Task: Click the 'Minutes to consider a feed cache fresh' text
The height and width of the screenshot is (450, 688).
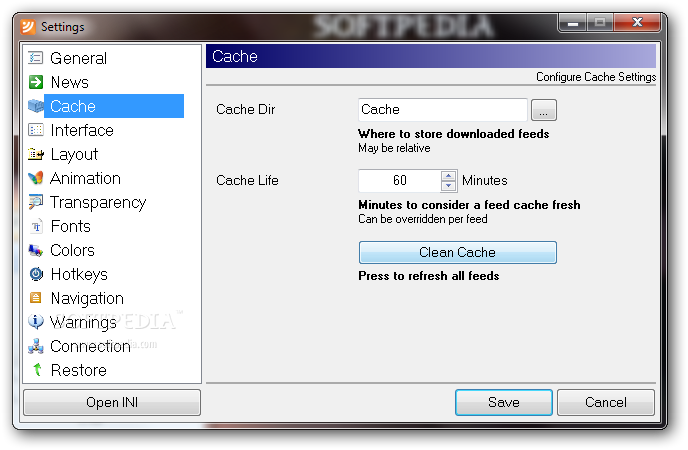Action: (x=469, y=205)
